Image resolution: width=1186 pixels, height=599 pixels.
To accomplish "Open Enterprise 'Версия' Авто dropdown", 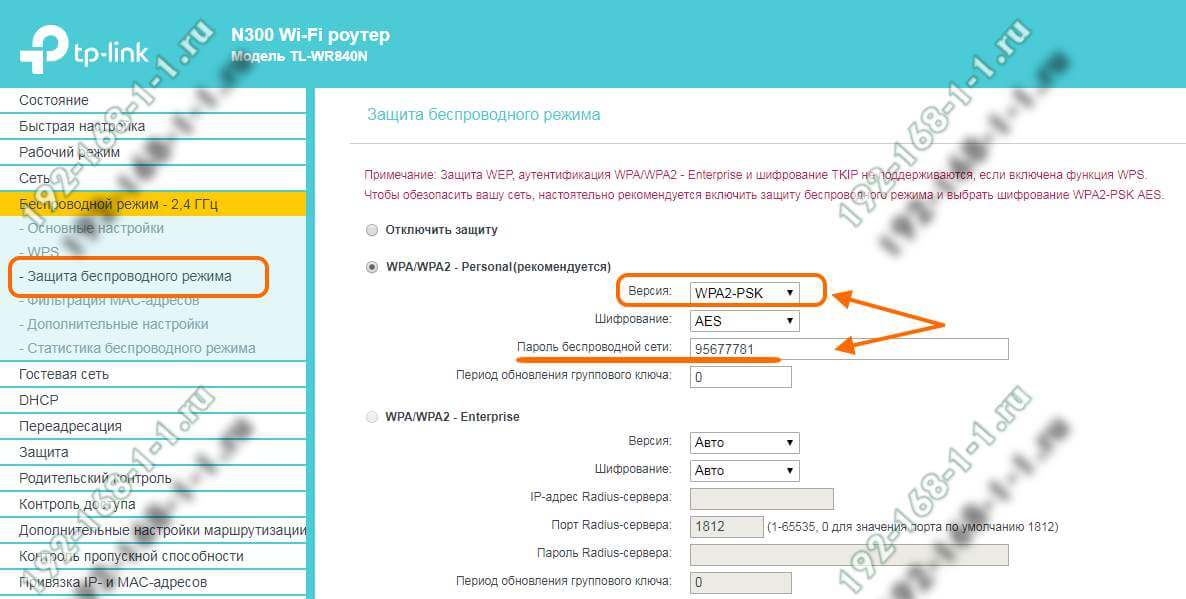I will (x=744, y=442).
